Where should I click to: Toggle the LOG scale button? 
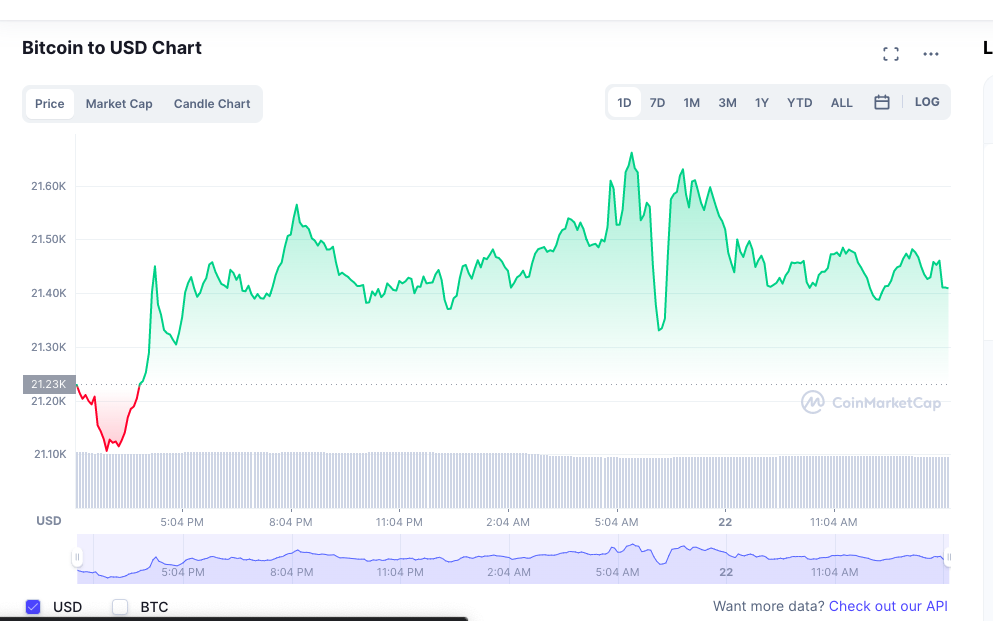click(927, 102)
